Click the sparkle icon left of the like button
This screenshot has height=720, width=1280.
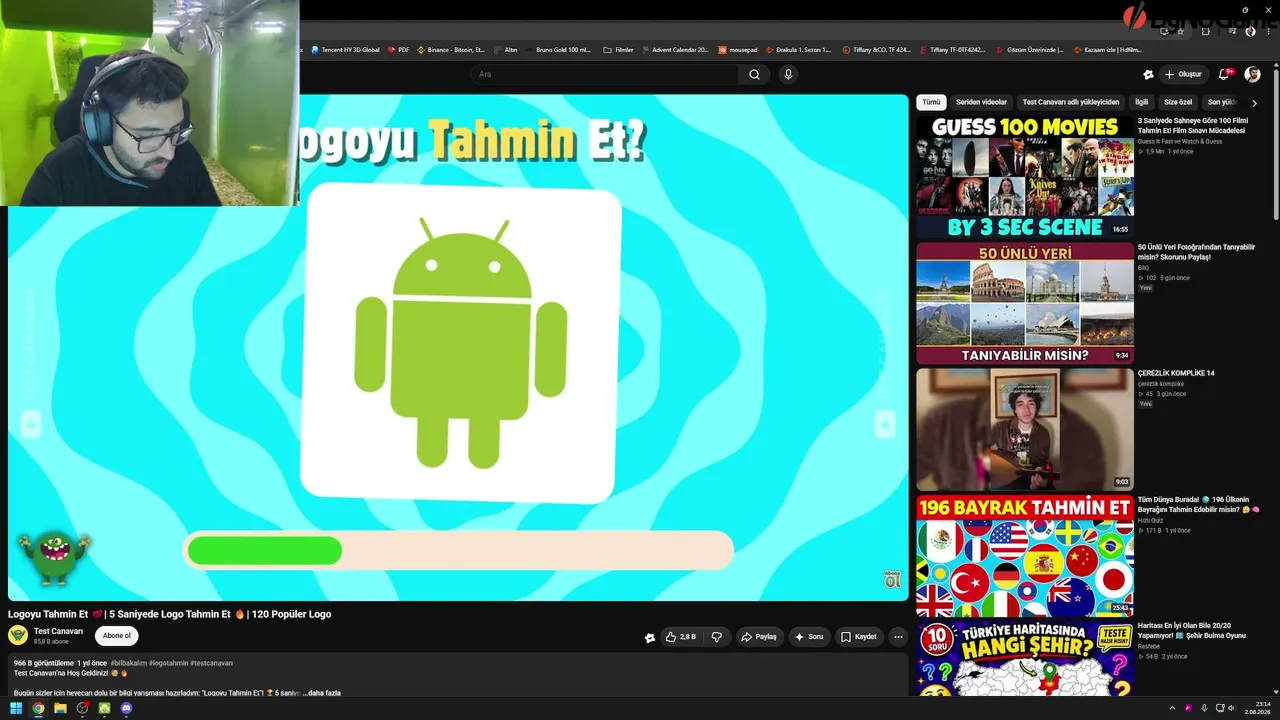click(650, 637)
